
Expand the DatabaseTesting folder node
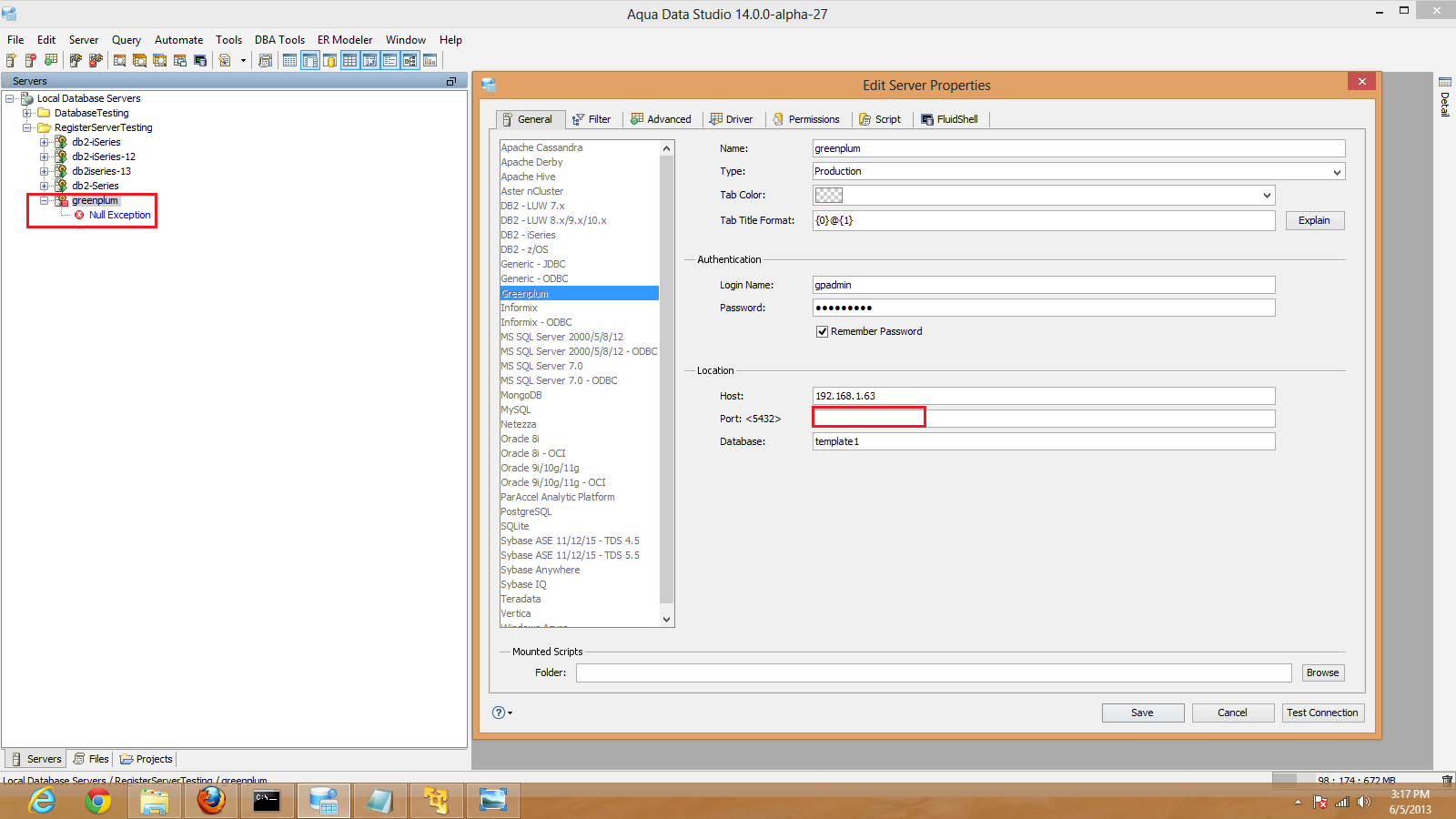point(27,113)
